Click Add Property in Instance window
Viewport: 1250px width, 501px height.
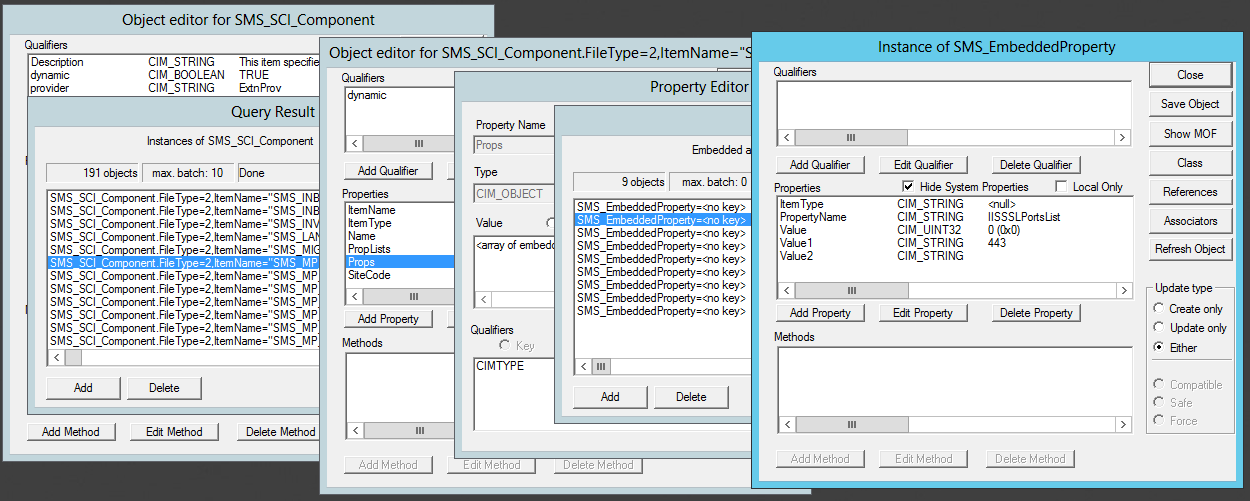[819, 313]
